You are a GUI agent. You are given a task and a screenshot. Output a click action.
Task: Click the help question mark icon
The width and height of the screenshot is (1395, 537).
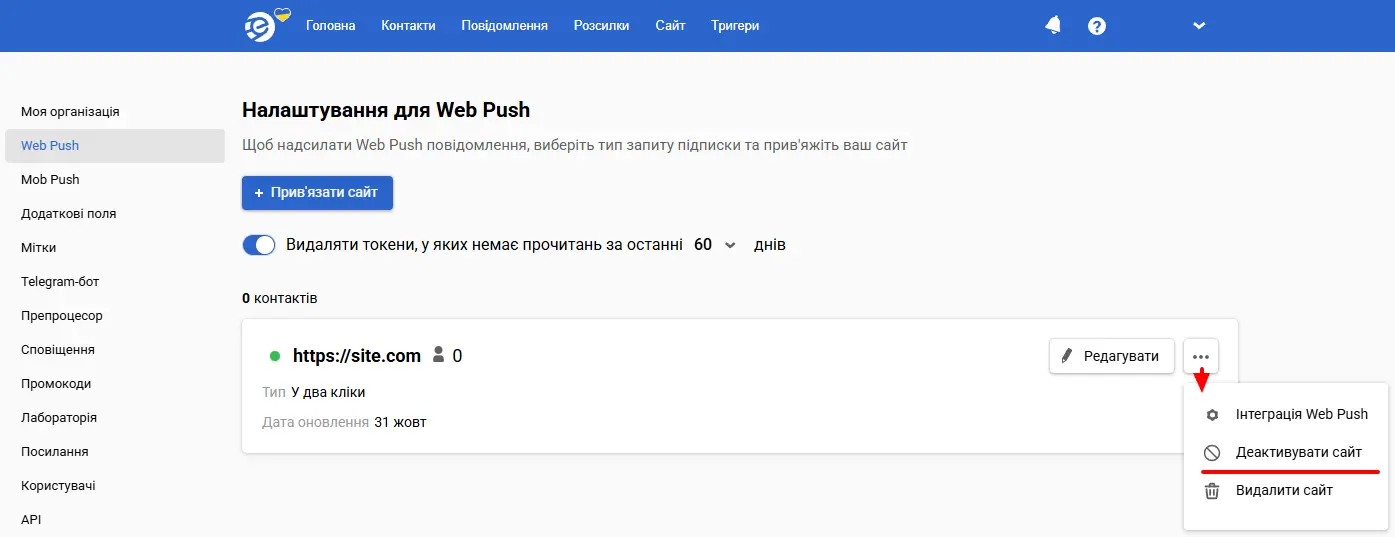click(x=1097, y=26)
